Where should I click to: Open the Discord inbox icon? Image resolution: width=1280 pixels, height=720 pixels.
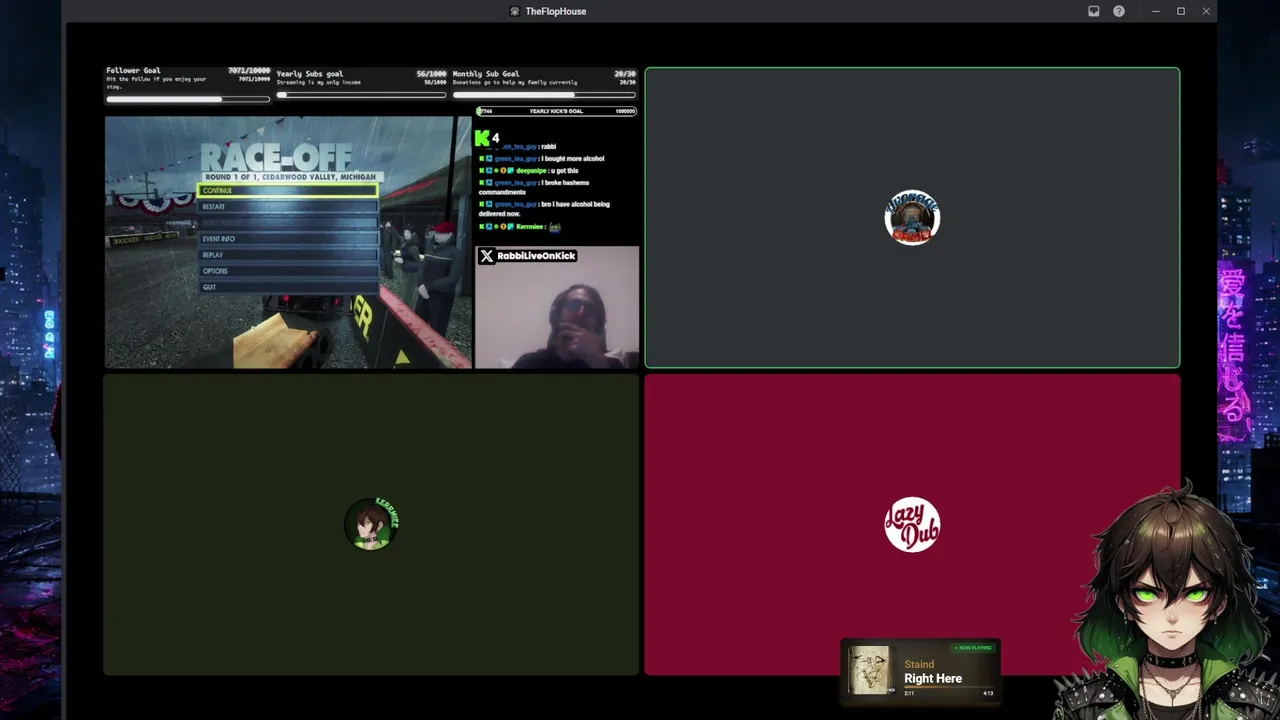(x=1094, y=11)
